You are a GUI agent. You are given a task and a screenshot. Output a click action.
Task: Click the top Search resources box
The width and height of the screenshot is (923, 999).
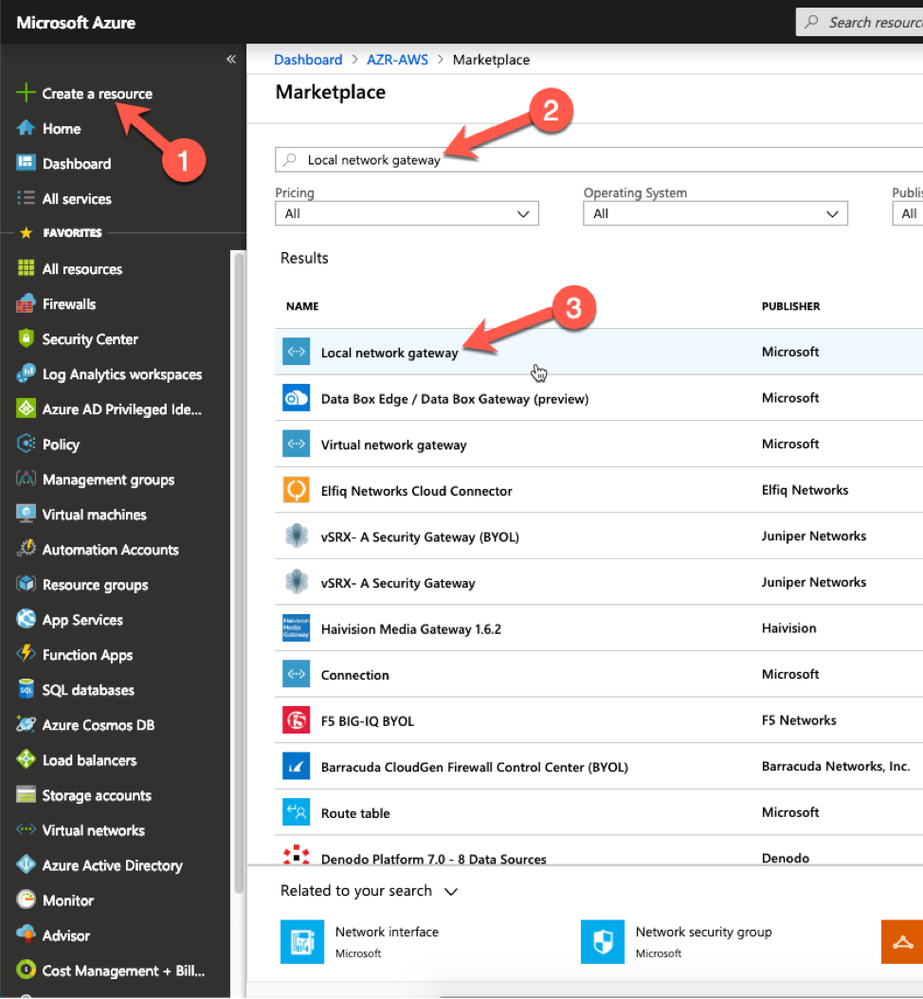pyautogui.click(x=859, y=22)
